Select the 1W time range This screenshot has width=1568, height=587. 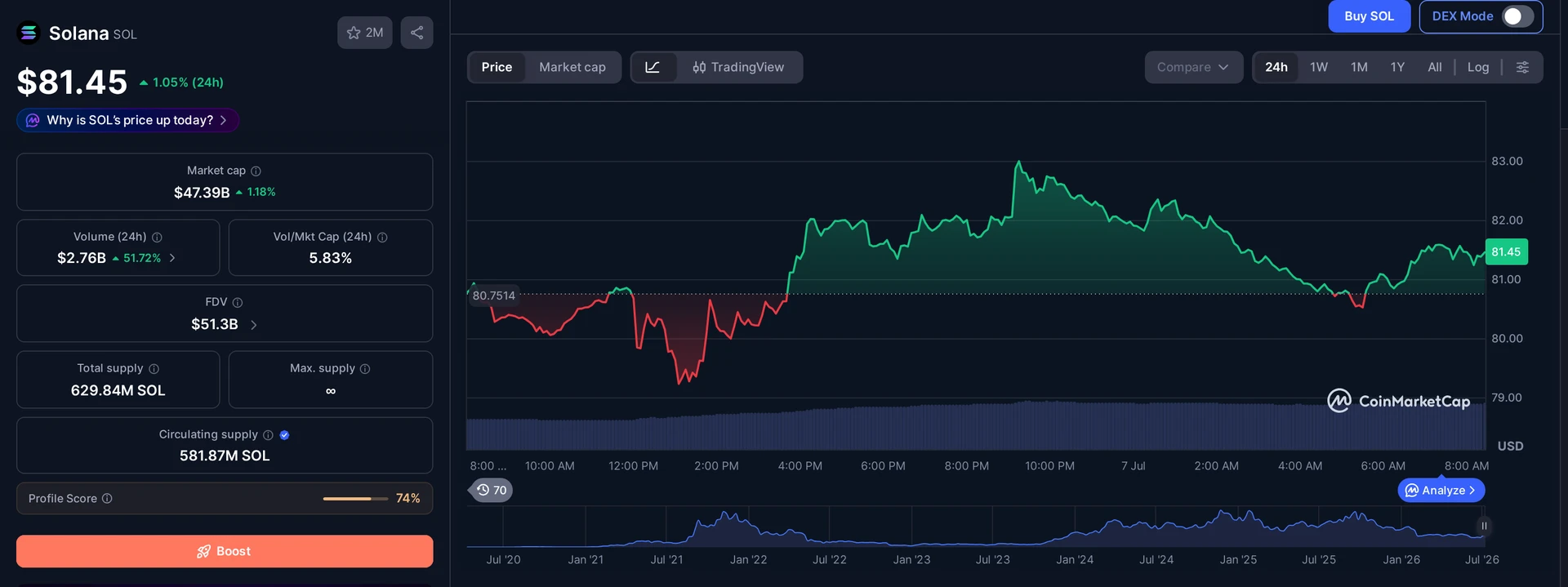tap(1319, 67)
